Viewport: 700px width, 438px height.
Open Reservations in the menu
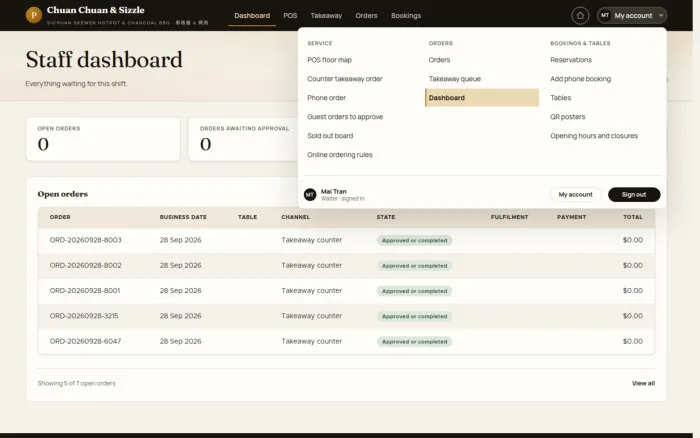point(571,60)
